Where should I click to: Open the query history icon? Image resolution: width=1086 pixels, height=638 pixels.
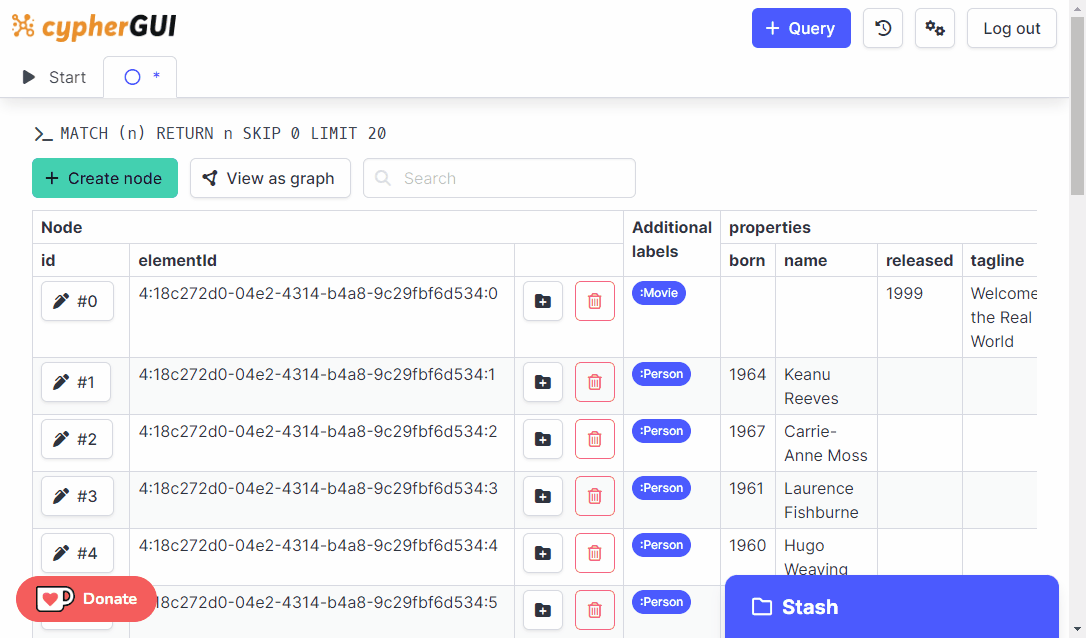click(882, 28)
